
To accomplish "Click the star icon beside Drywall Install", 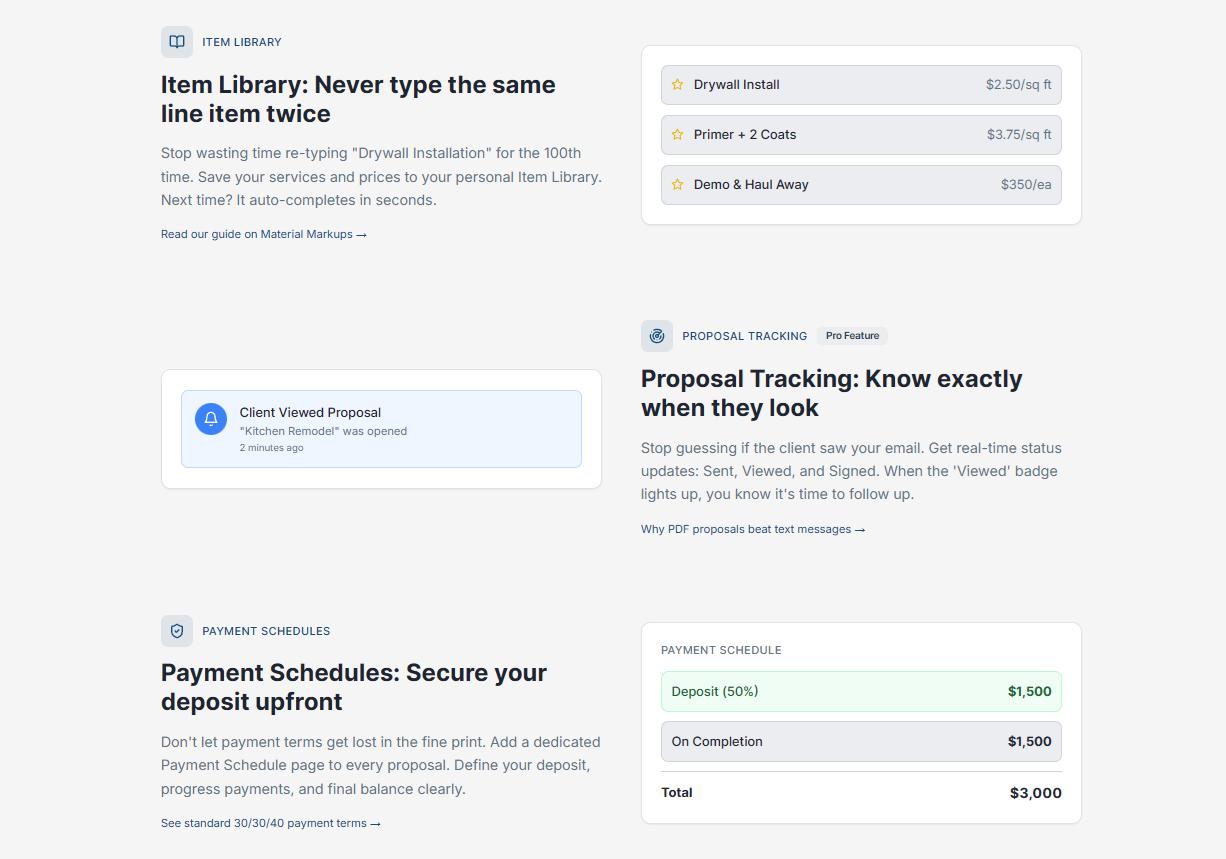I will (x=678, y=85).
